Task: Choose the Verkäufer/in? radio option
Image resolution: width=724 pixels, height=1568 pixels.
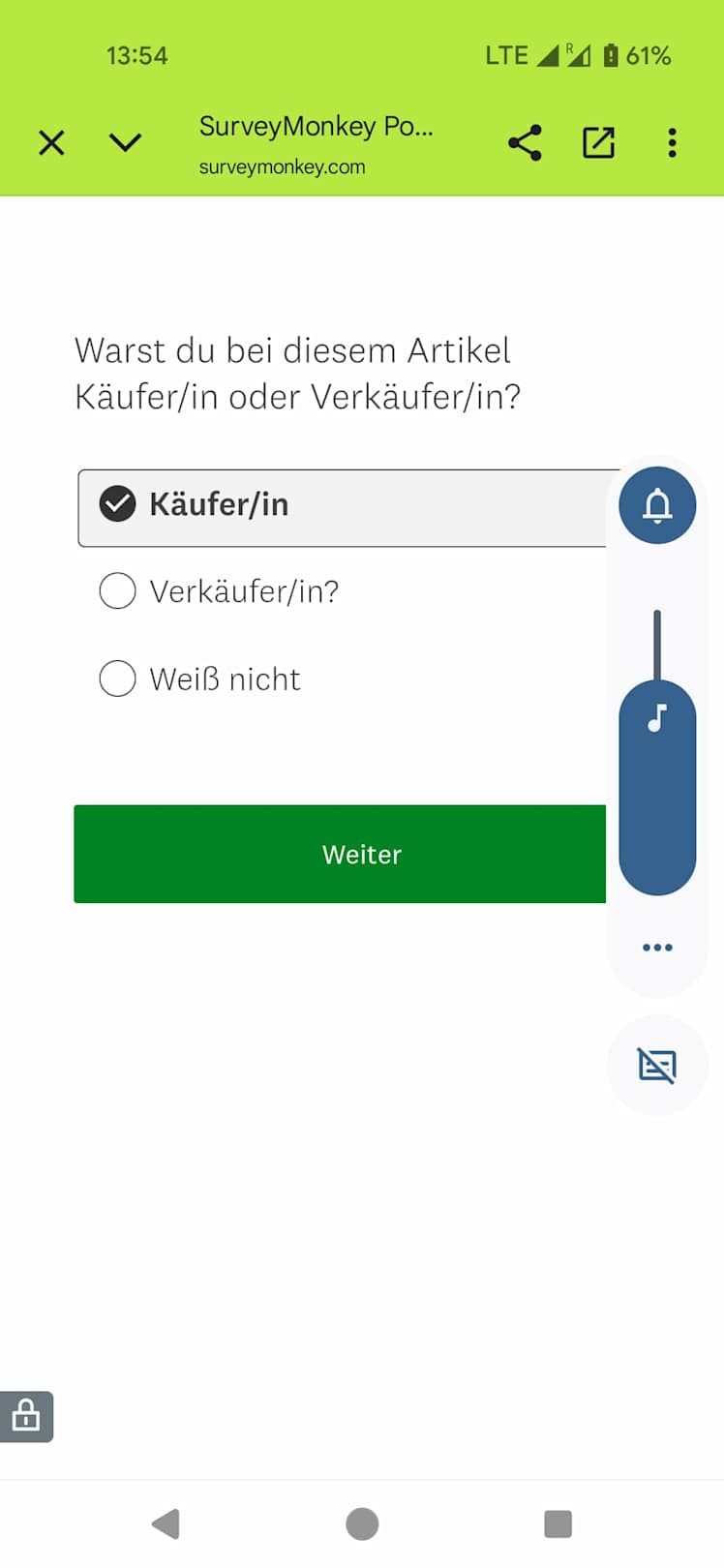Action: tap(118, 590)
